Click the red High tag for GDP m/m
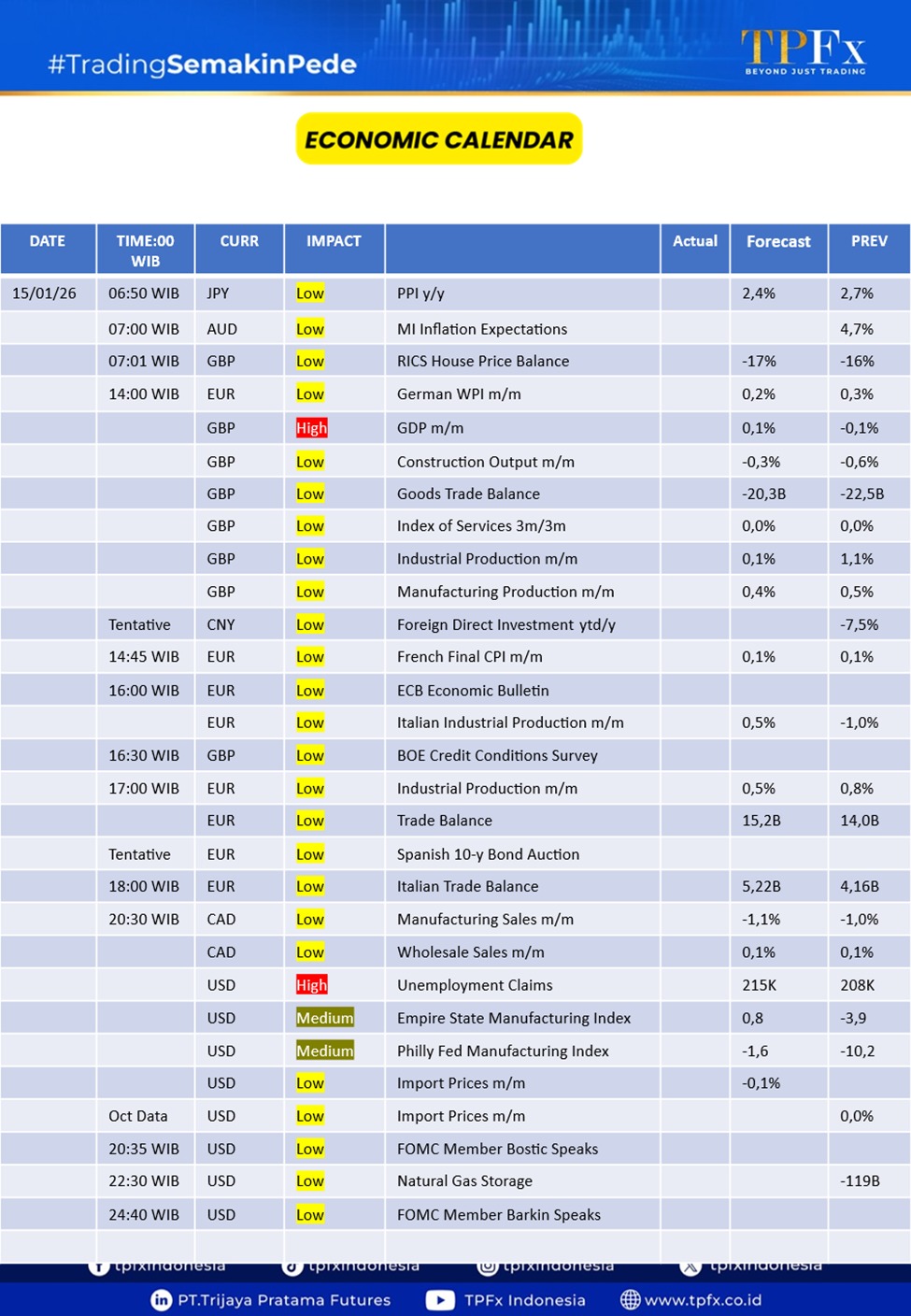This screenshot has width=911, height=1316. (x=311, y=428)
